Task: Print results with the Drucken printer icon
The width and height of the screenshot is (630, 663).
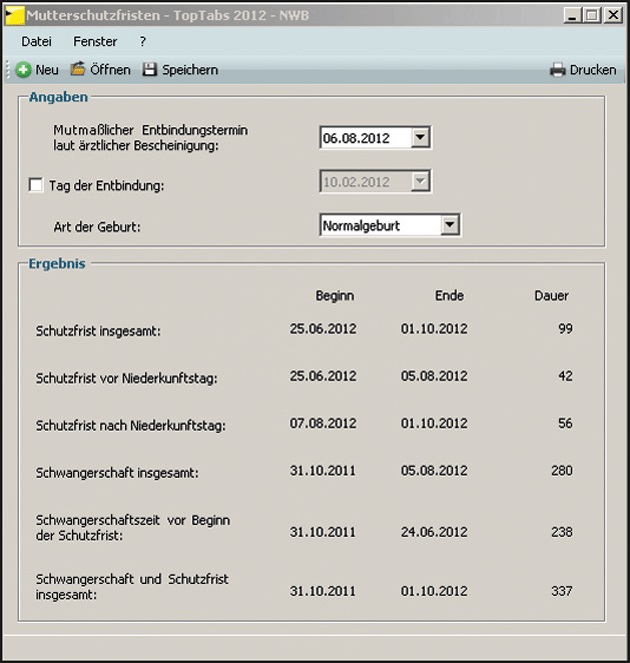Action: pos(558,70)
